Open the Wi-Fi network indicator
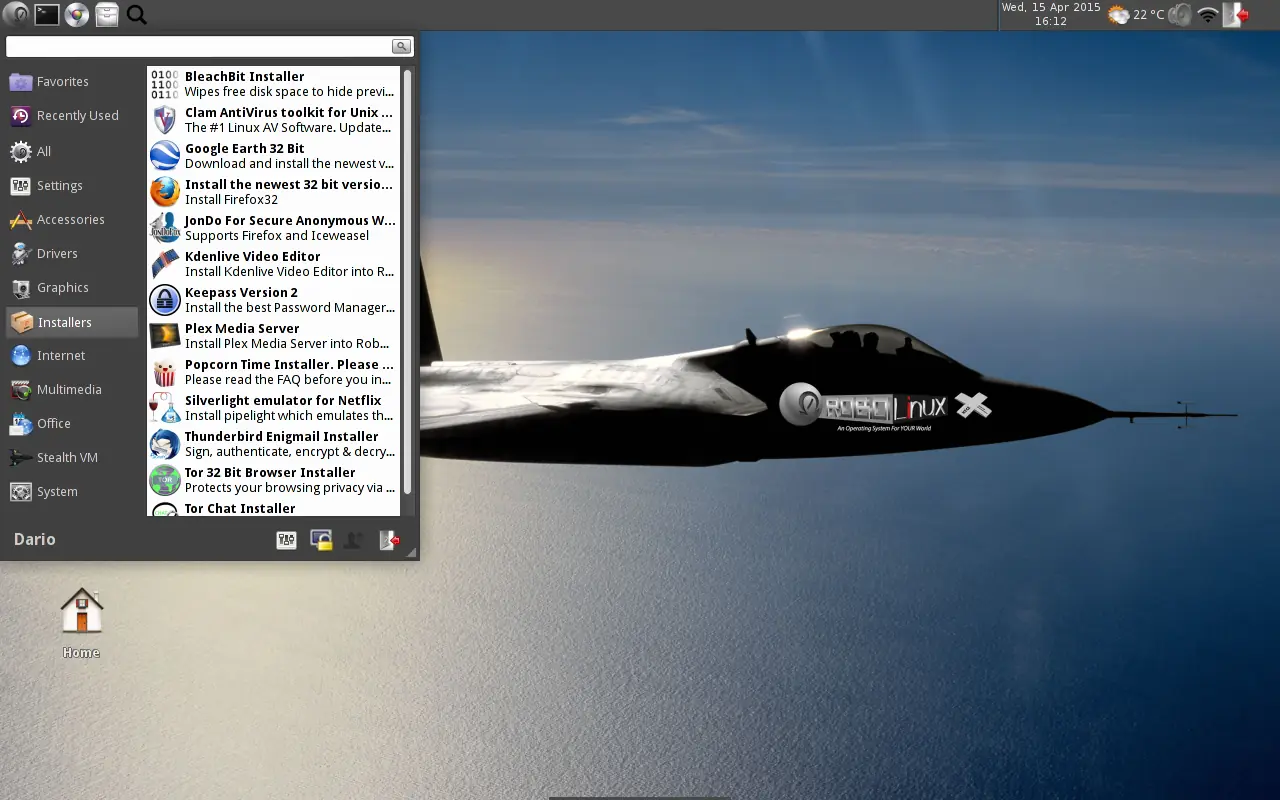The image size is (1280, 800). pos(1208,15)
